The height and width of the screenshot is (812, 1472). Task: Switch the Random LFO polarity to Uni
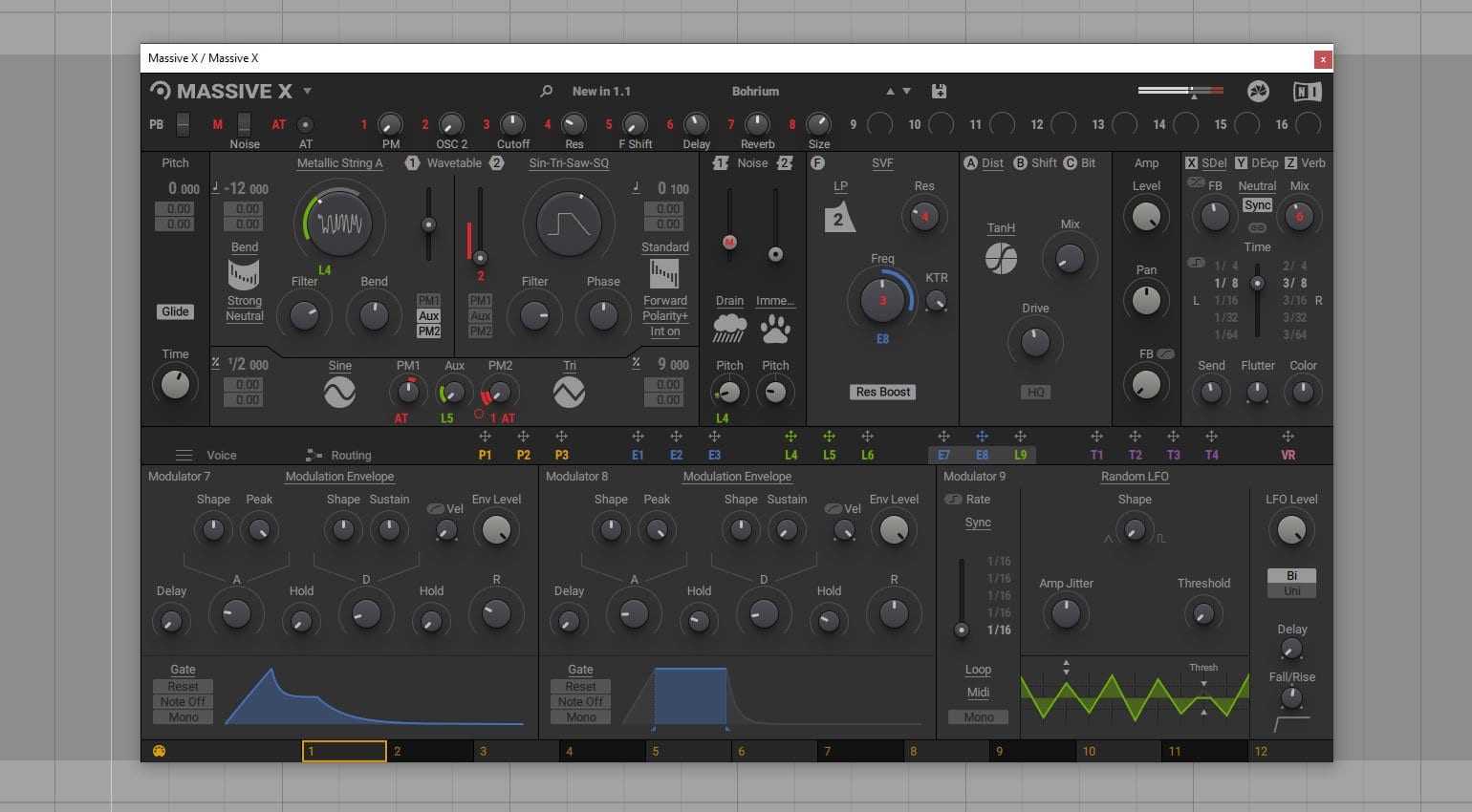(x=1291, y=589)
